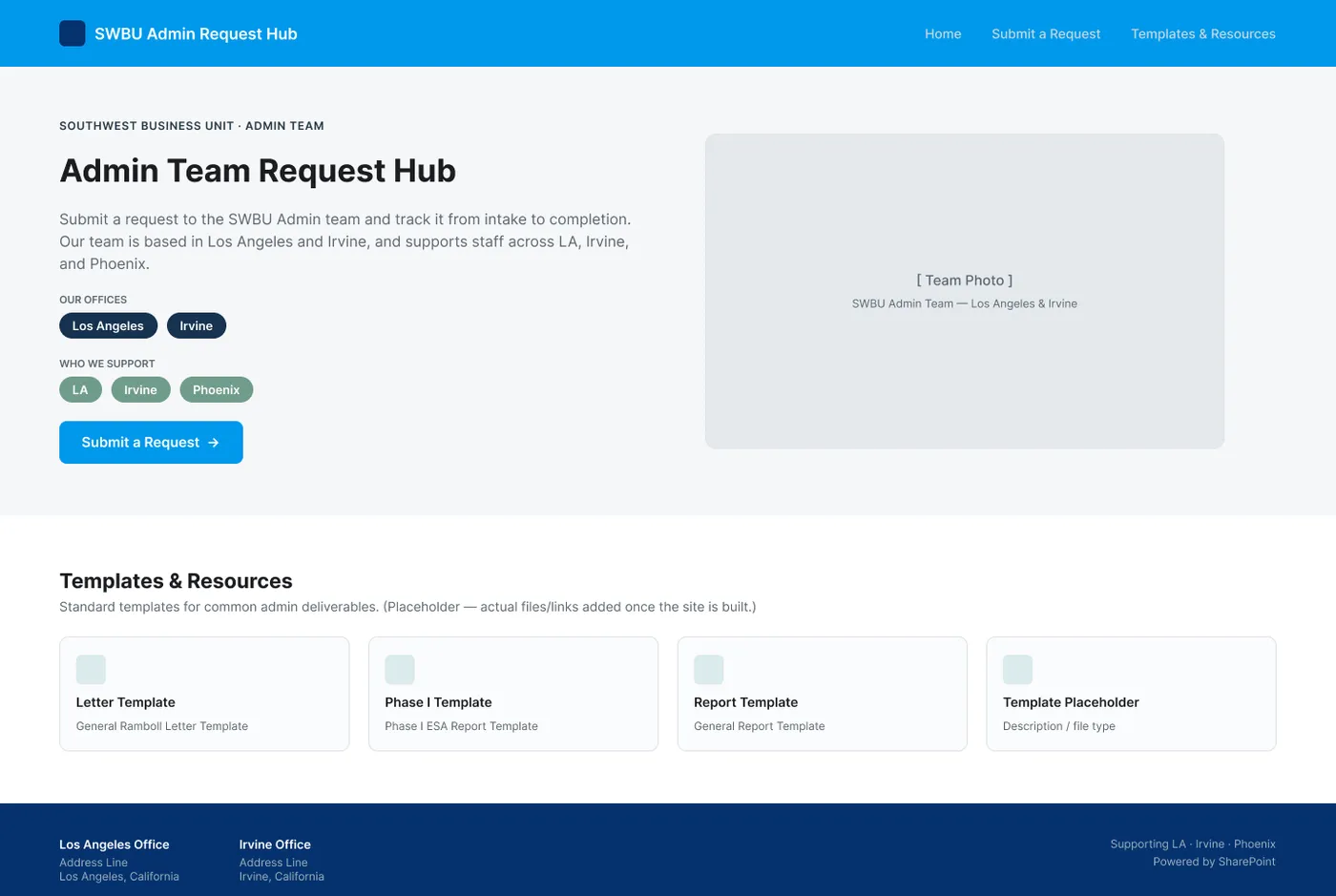Click the Report Template card icon

point(708,669)
